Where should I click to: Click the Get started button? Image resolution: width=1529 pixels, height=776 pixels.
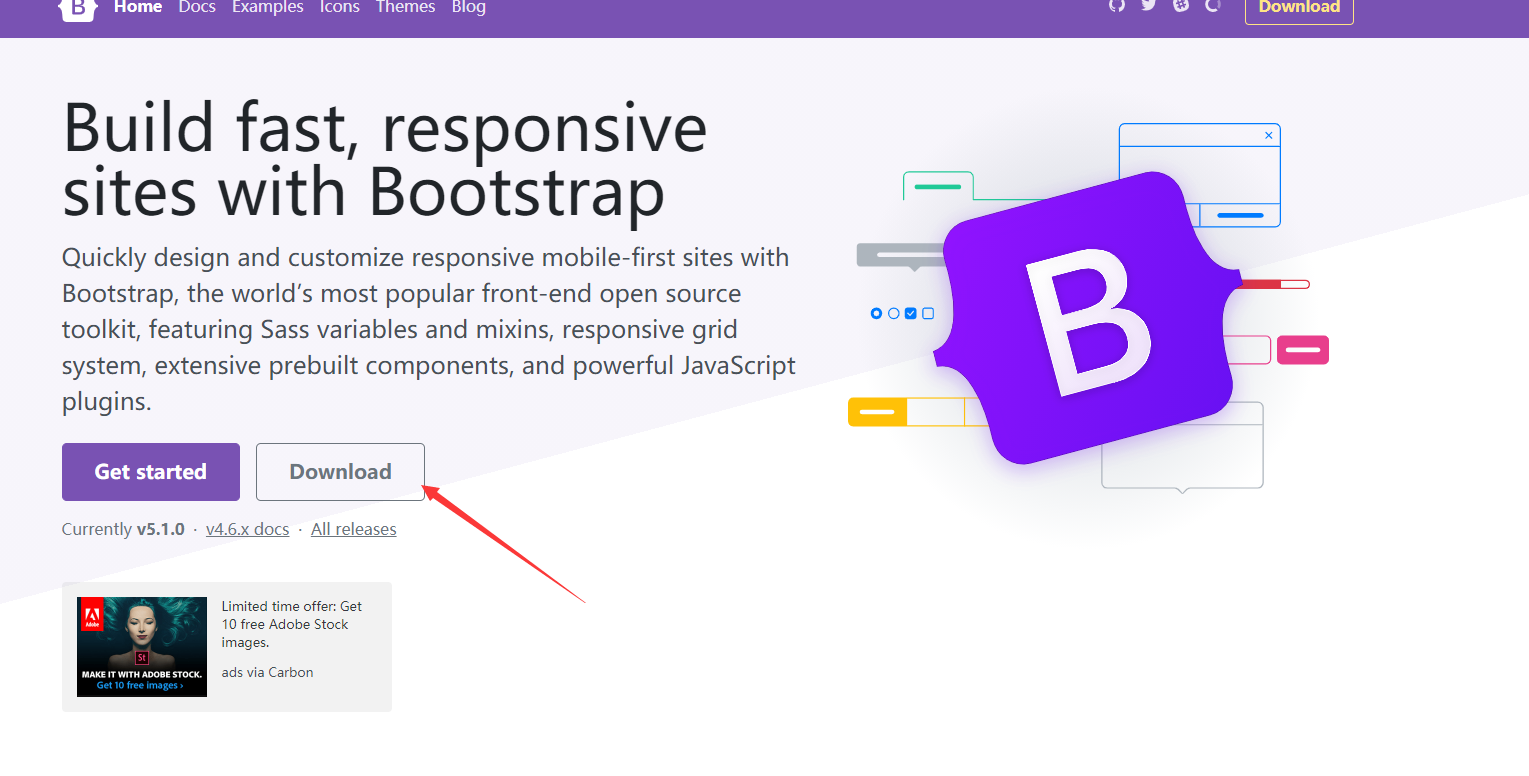[x=150, y=471]
